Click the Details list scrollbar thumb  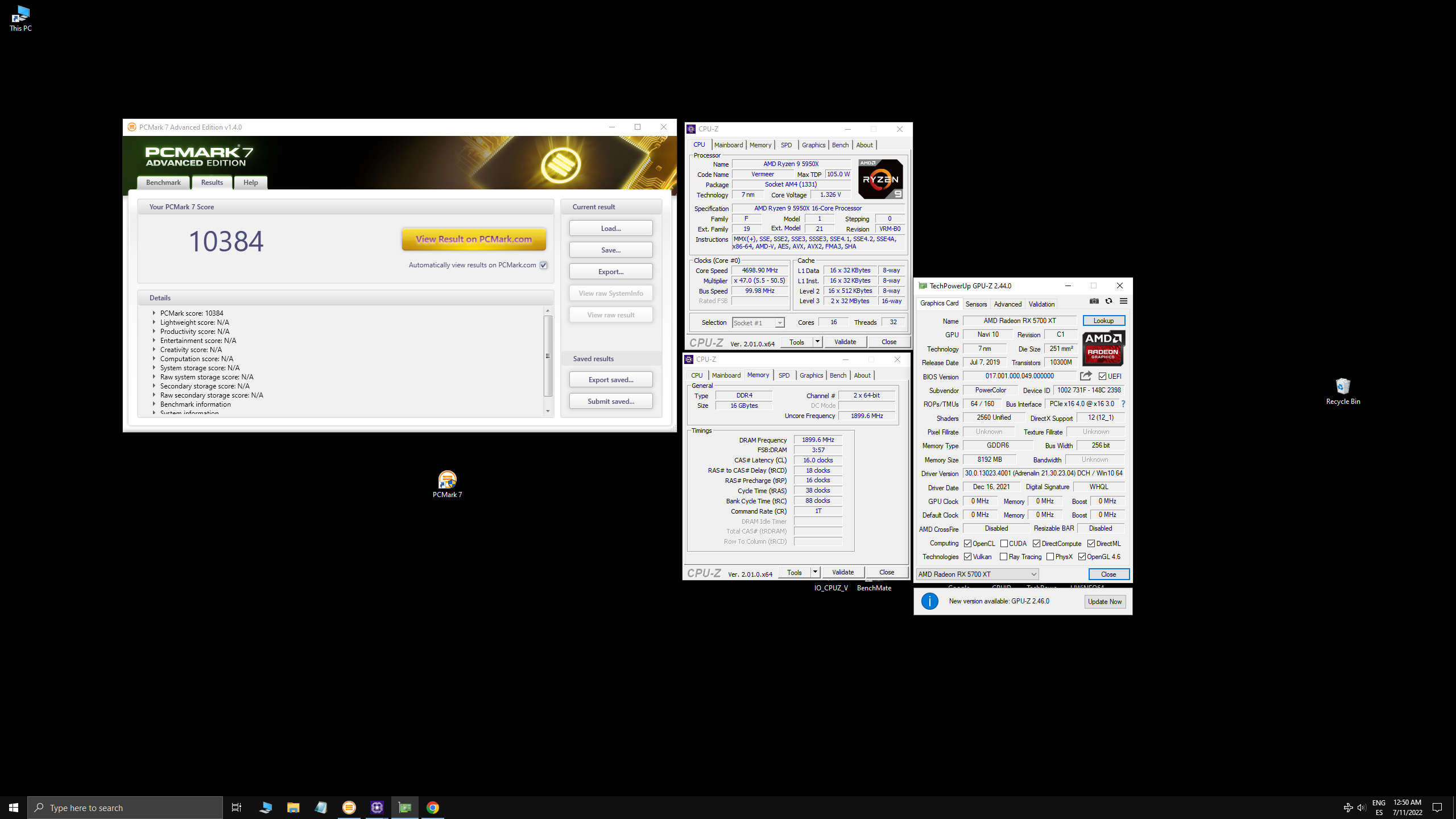[x=548, y=356]
